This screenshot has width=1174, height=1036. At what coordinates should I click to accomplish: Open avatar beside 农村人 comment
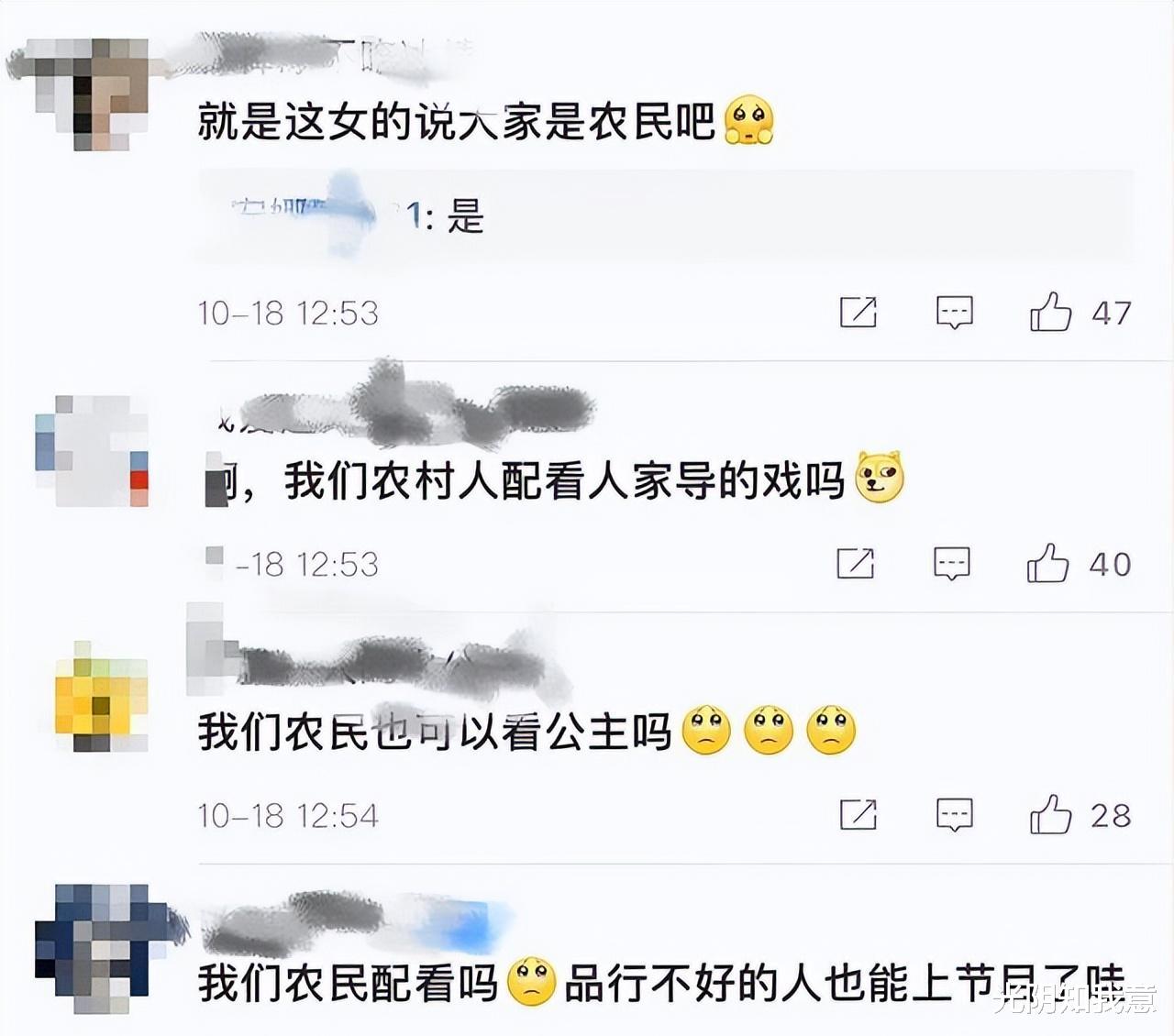92,451
